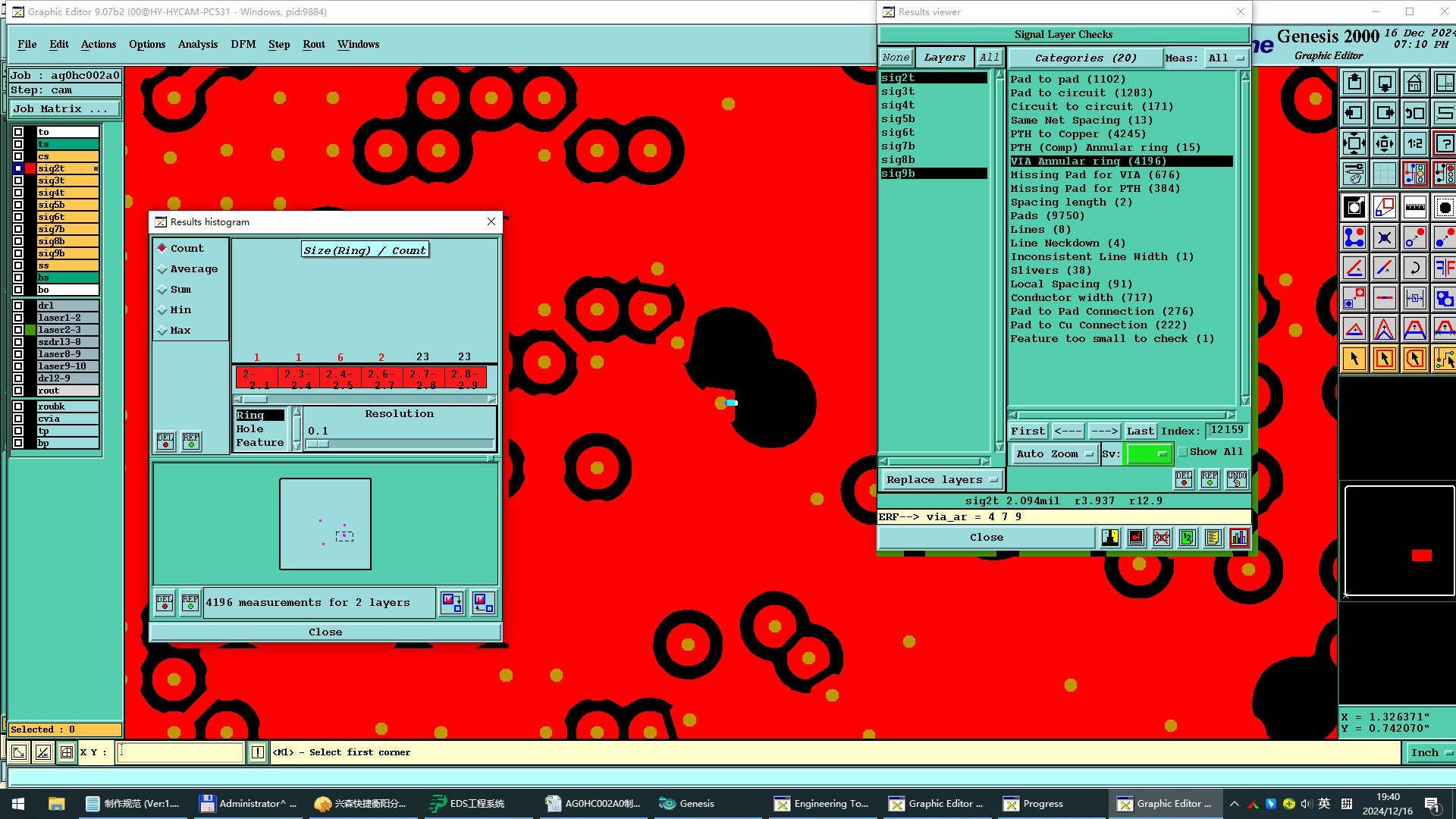Click the Job Matrix button

tap(64, 109)
